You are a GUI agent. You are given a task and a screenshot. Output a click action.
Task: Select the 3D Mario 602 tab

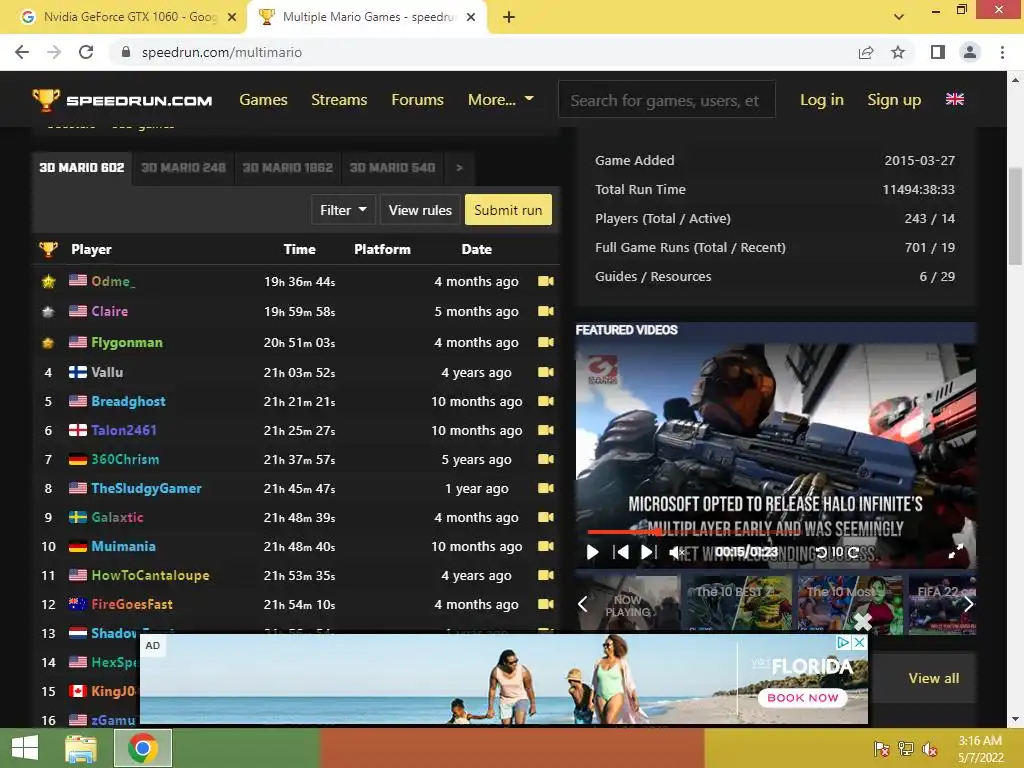(x=82, y=168)
